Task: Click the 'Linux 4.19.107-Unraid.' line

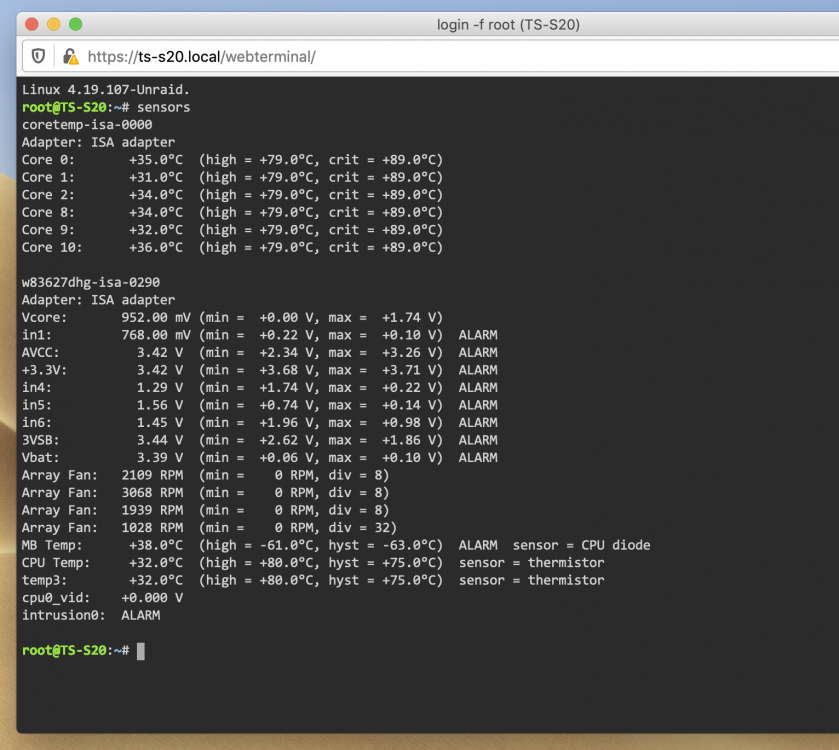Action: pyautogui.click(x=106, y=89)
